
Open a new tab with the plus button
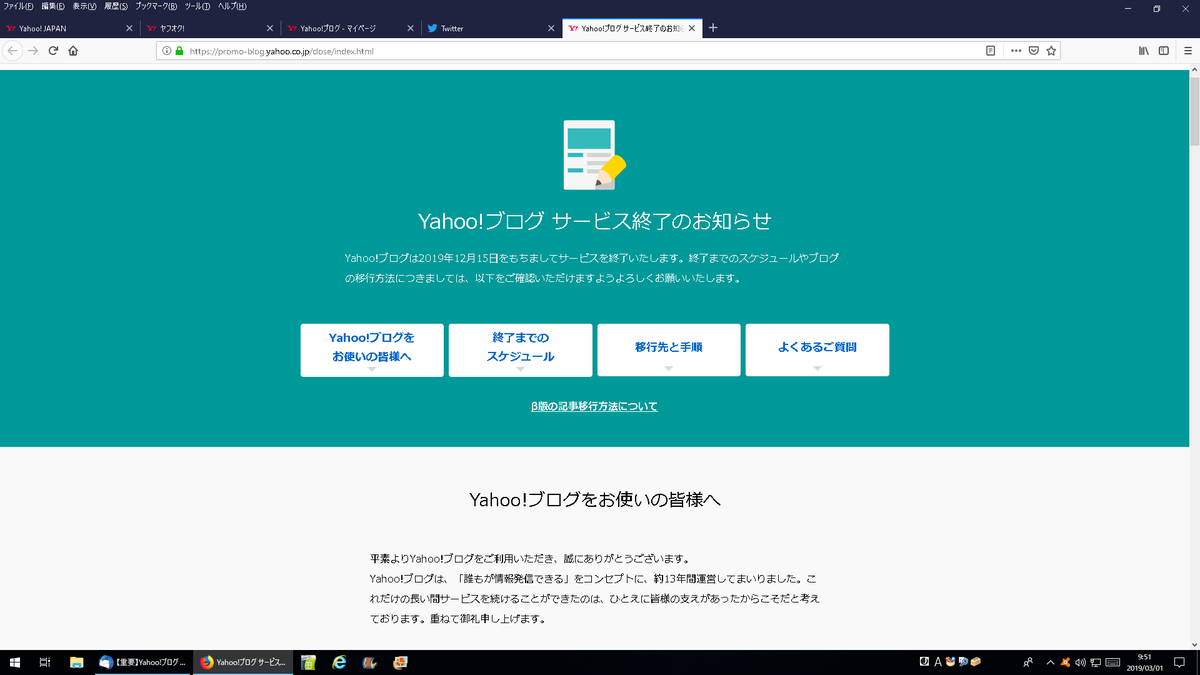713,28
